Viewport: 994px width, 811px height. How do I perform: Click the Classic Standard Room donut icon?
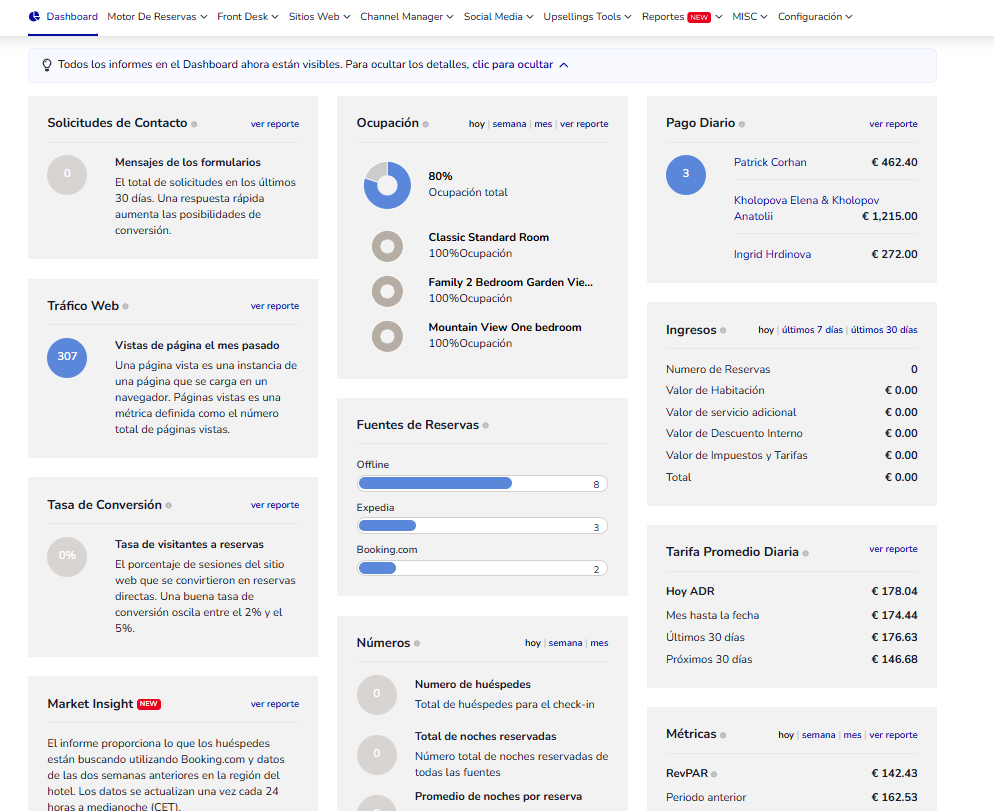[387, 246]
